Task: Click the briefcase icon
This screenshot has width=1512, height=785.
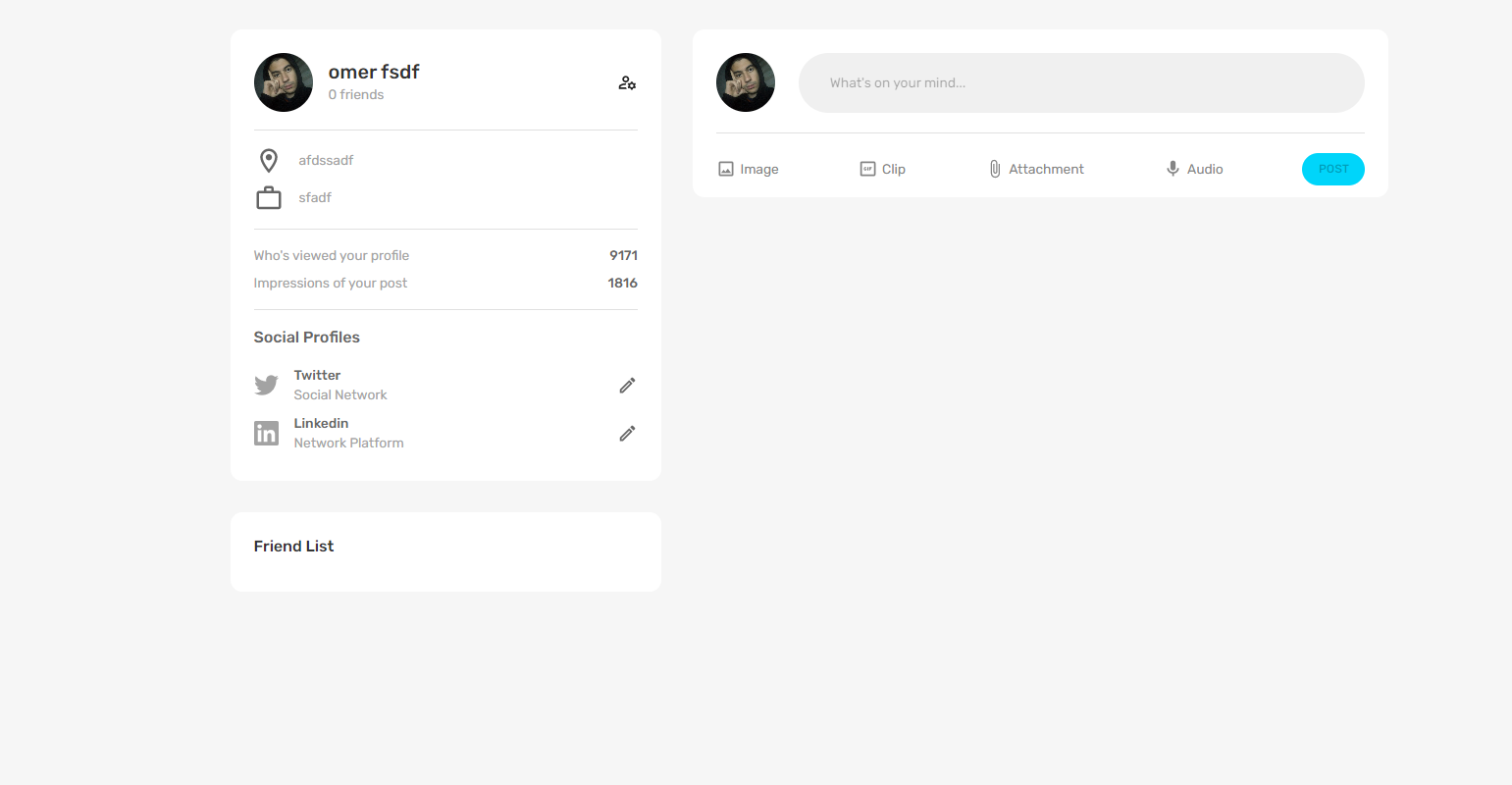Action: point(268,196)
